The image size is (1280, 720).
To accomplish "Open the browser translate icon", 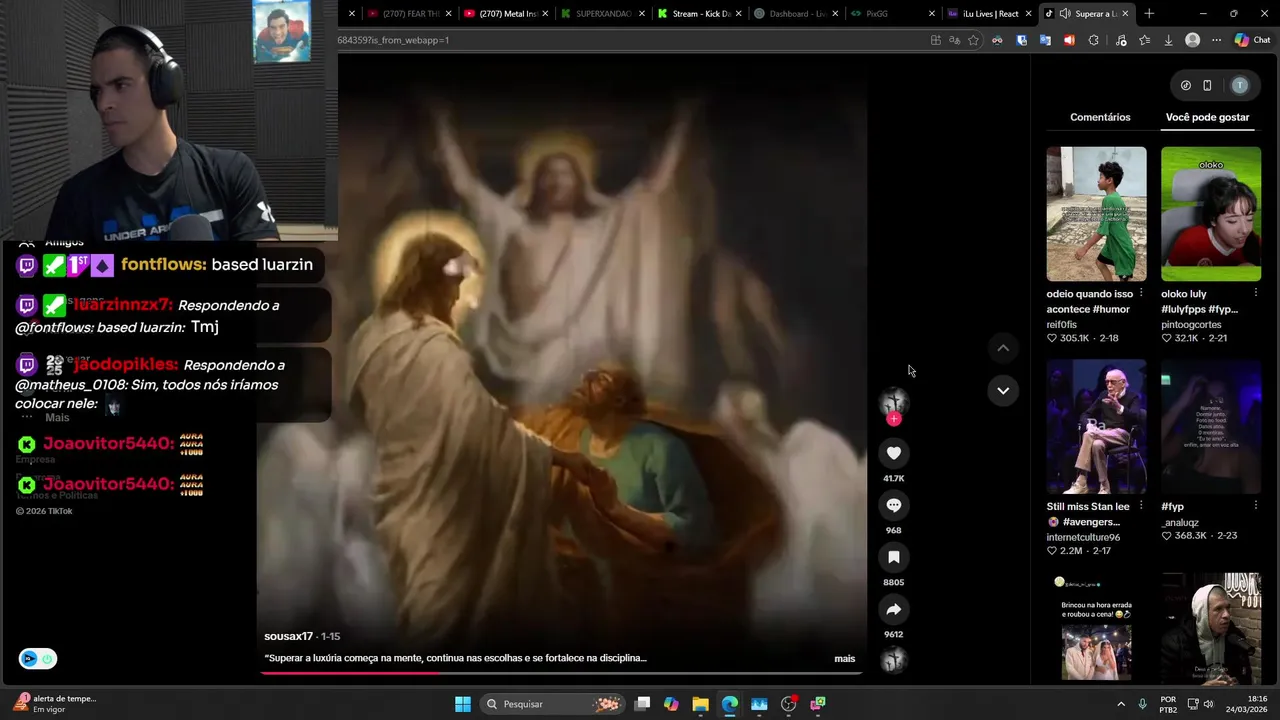I will [954, 40].
